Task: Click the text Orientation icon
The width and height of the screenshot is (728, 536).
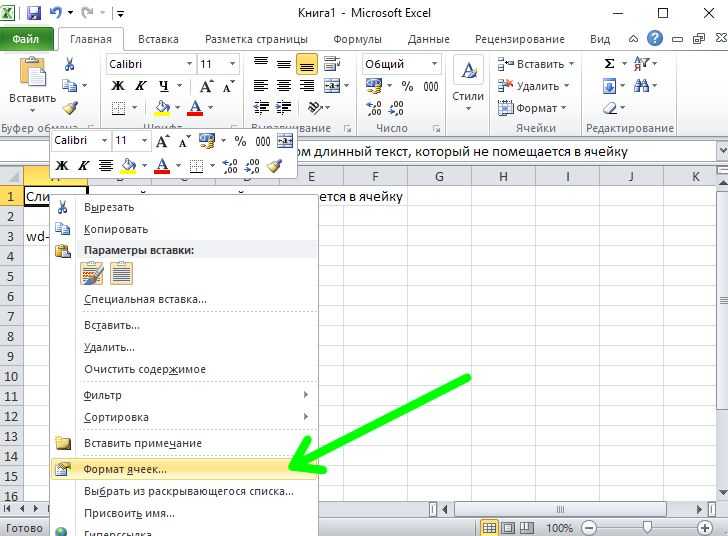Action: pos(315,108)
